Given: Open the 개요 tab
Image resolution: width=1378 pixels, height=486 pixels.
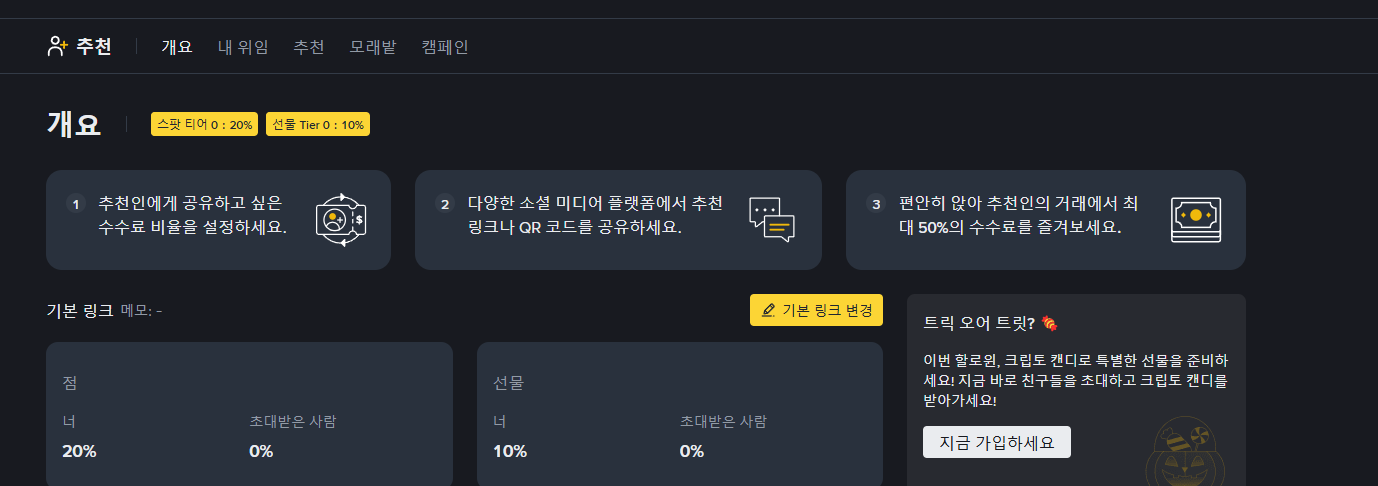Looking at the screenshot, I should (177, 46).
